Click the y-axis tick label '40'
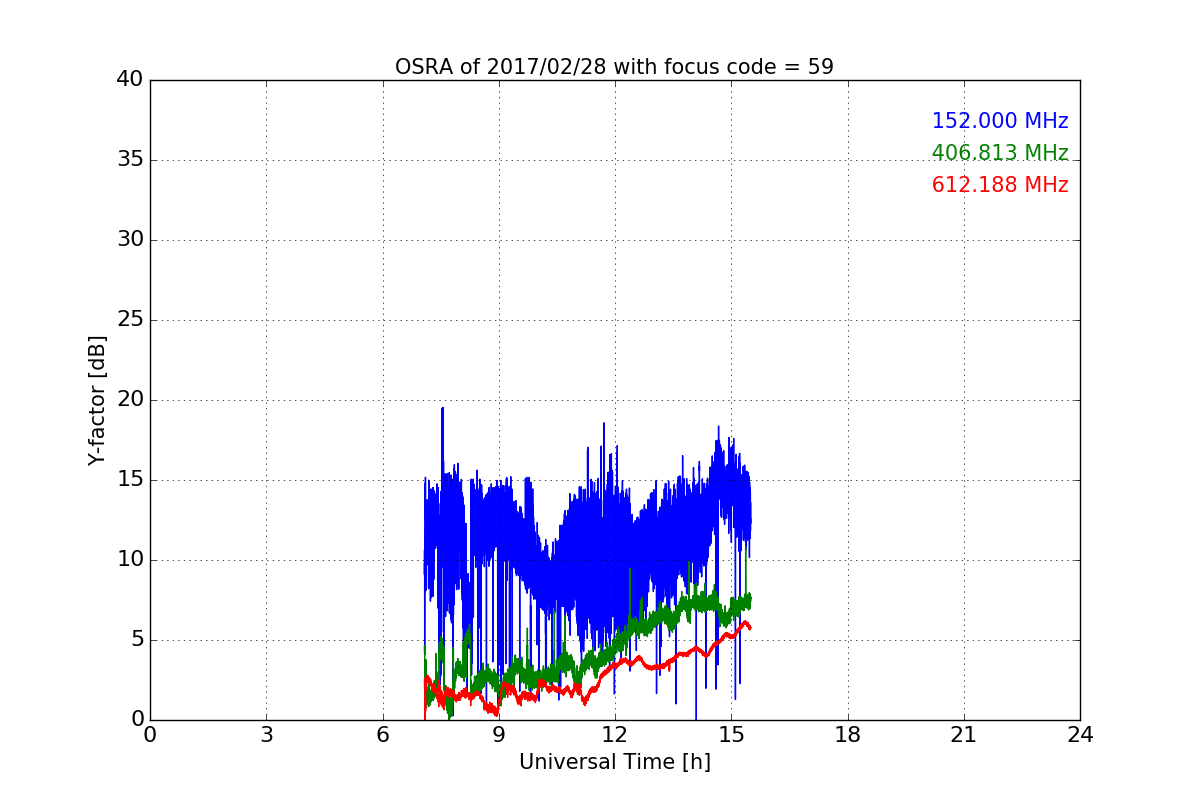Viewport: 1200px width, 800px height. tap(130, 80)
